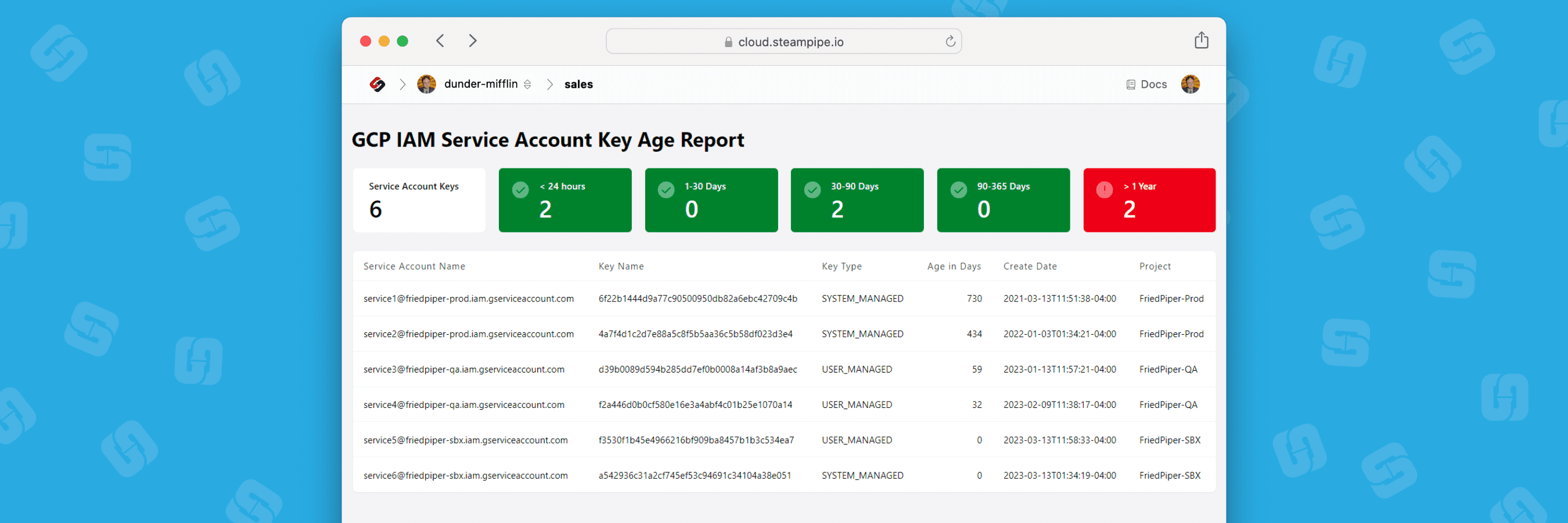Click key name starting with f3530f1b45e4
The image size is (1568, 523).
tap(696, 439)
